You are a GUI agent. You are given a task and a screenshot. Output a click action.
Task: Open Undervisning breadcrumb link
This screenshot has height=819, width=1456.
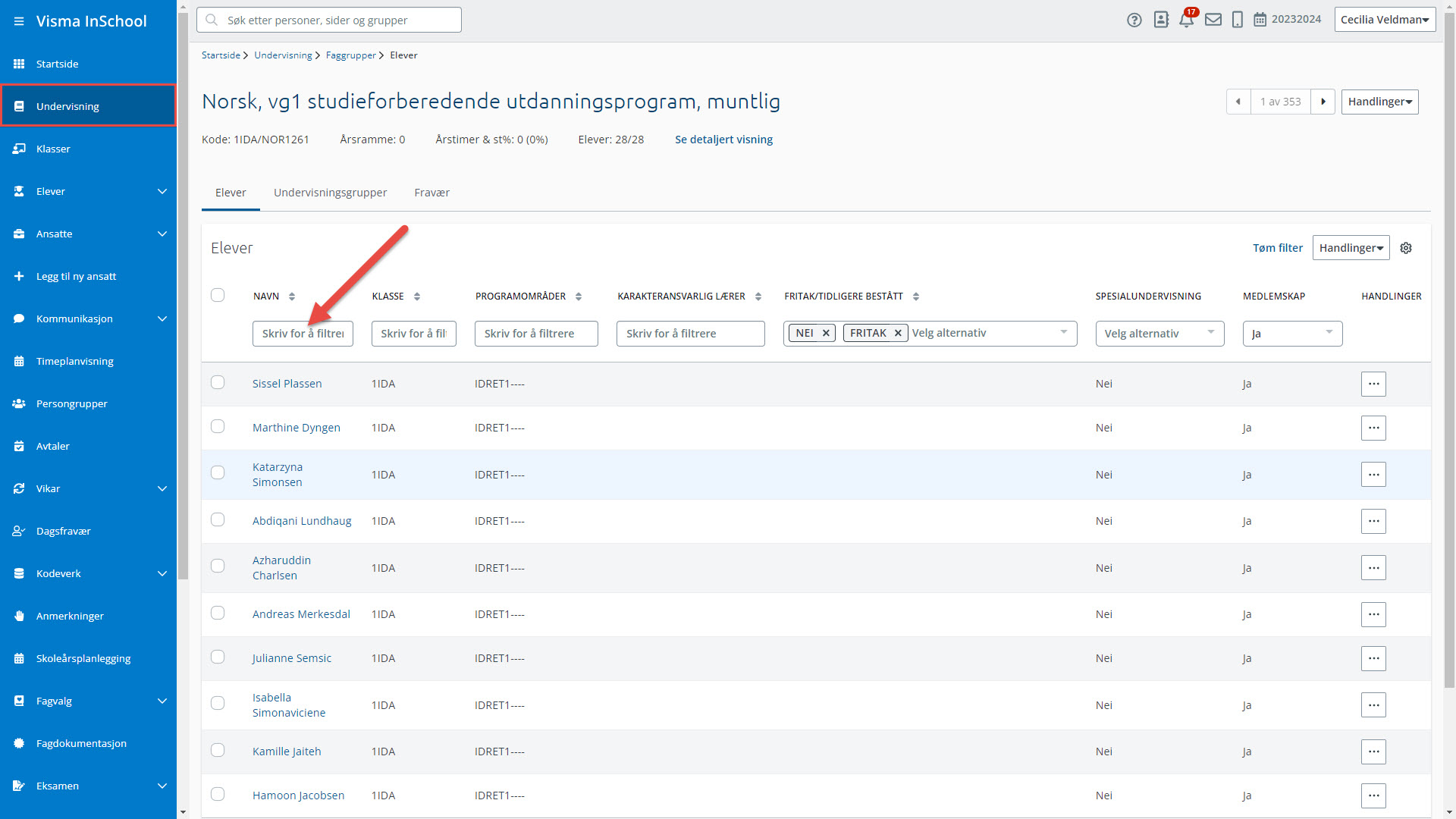tap(283, 55)
